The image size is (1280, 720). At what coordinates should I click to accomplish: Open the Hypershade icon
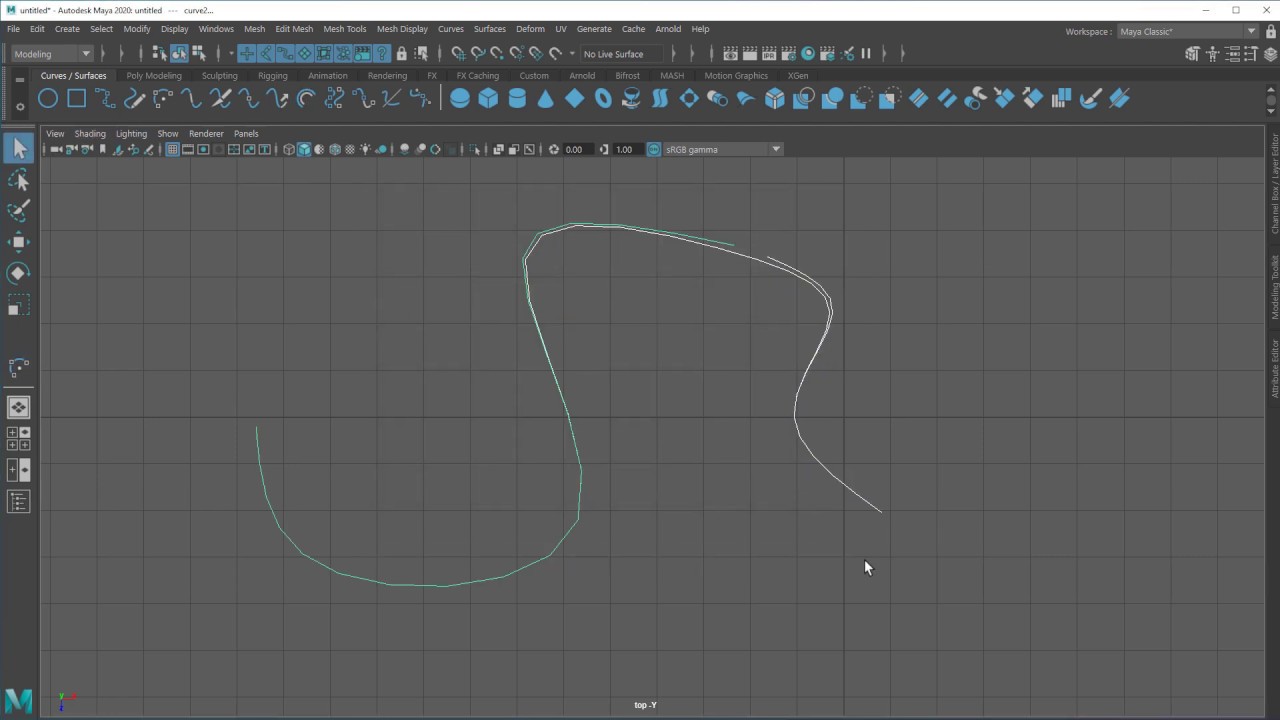(x=808, y=54)
